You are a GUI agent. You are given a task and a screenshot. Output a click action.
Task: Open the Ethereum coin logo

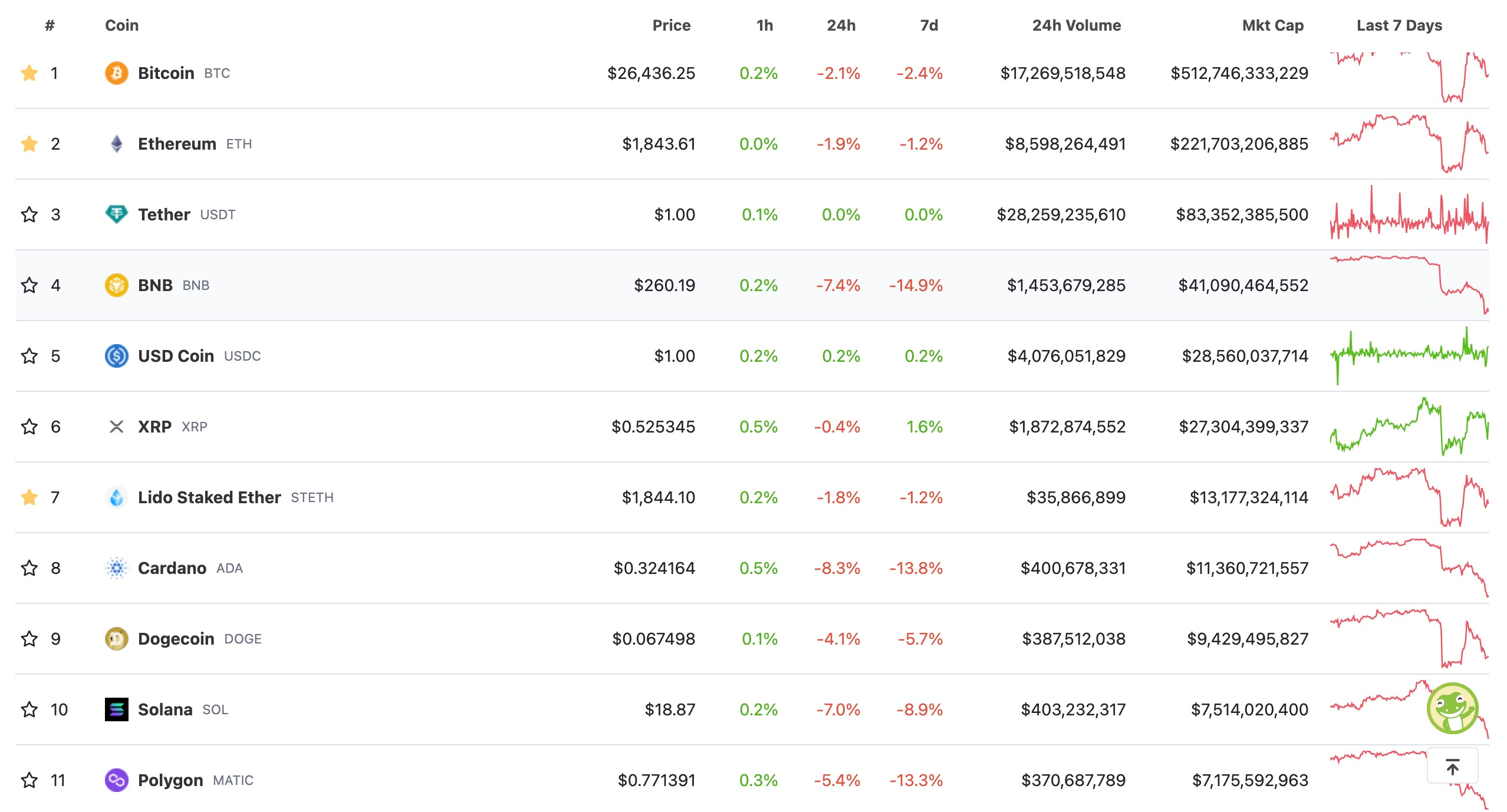click(x=117, y=144)
